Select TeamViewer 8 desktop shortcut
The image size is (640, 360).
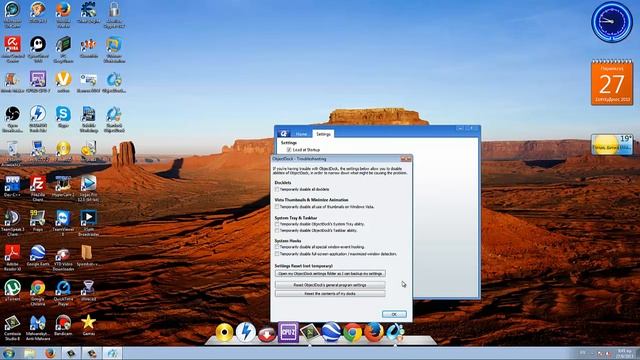(x=63, y=223)
